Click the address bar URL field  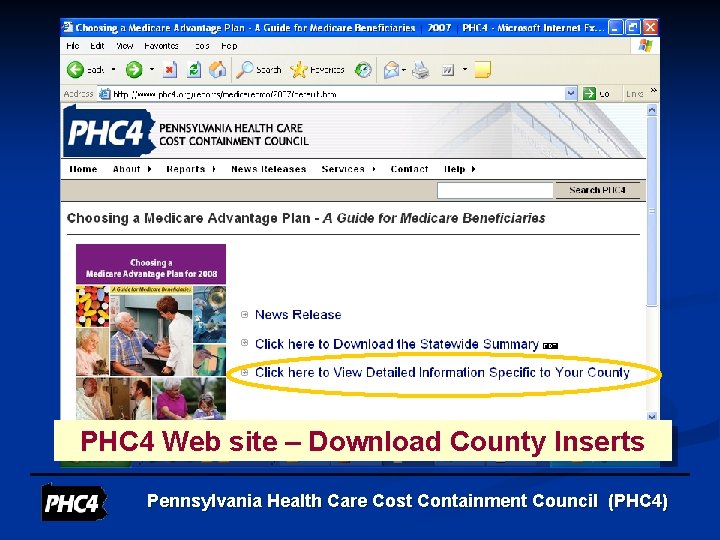click(x=338, y=94)
